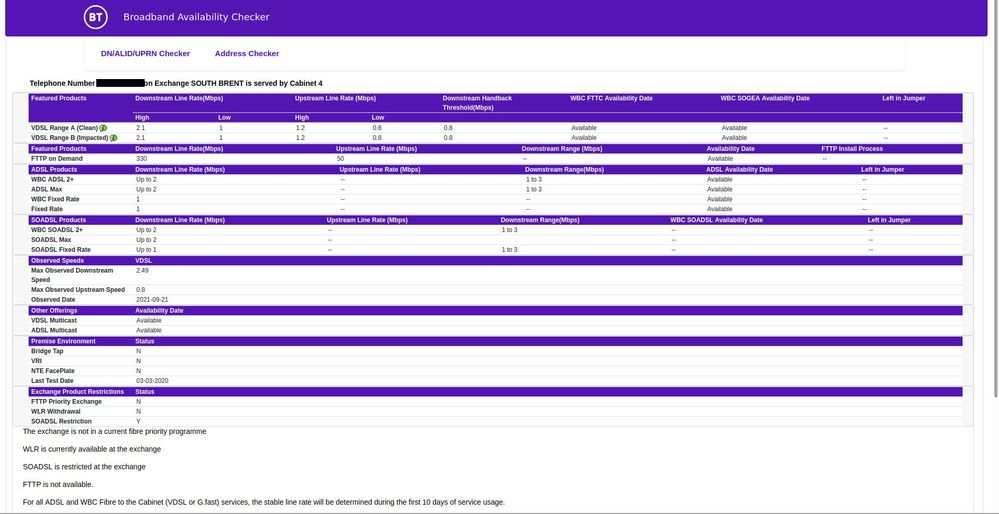Click the VDSL Multicast row label
Screen dimensions: 999x514
pyautogui.click(x=54, y=320)
